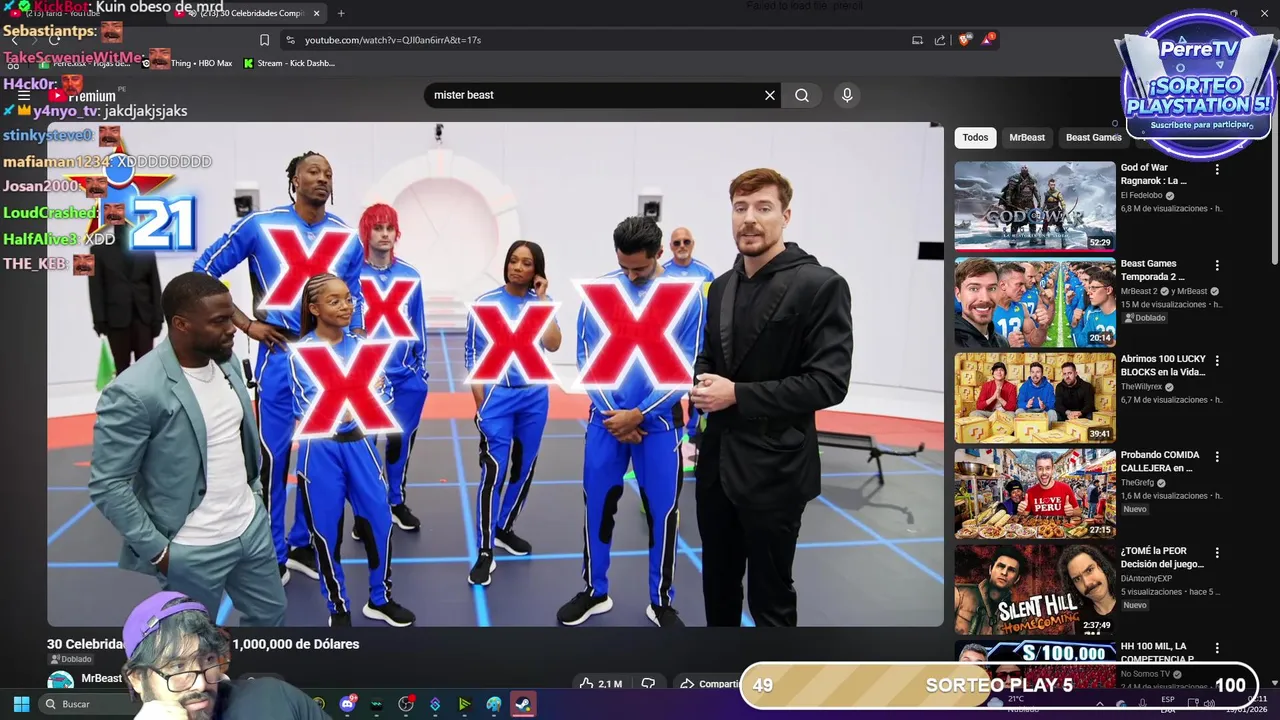
Task: Open options menu for God of War video
Action: [1217, 170]
